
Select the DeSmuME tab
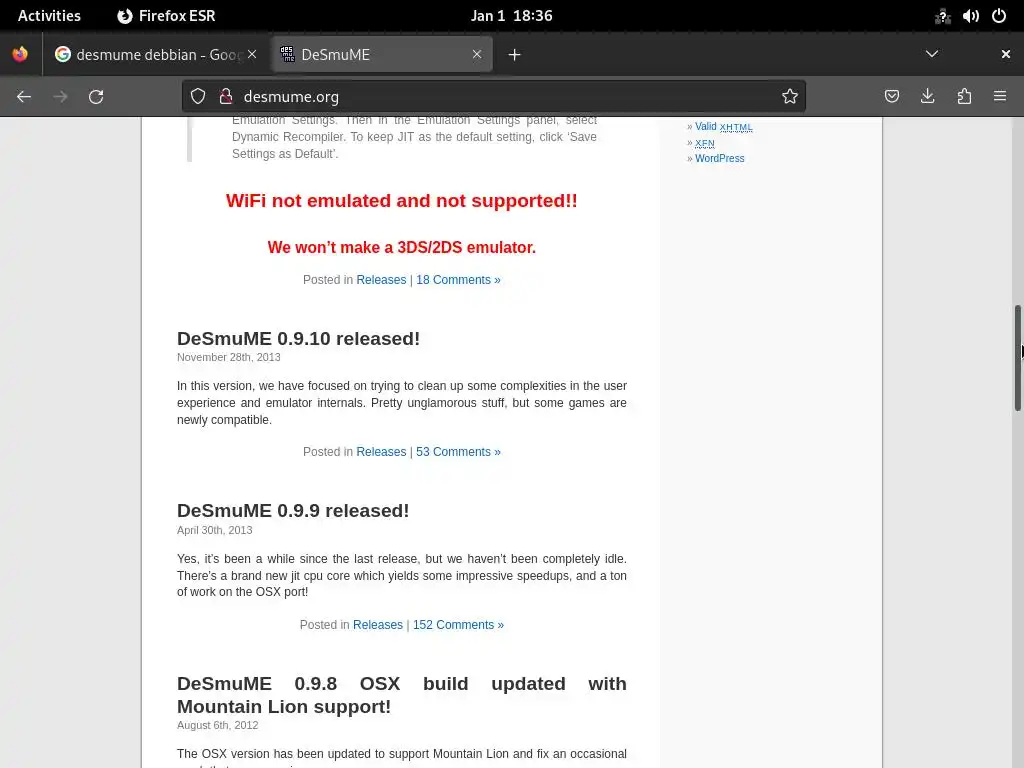coord(381,54)
